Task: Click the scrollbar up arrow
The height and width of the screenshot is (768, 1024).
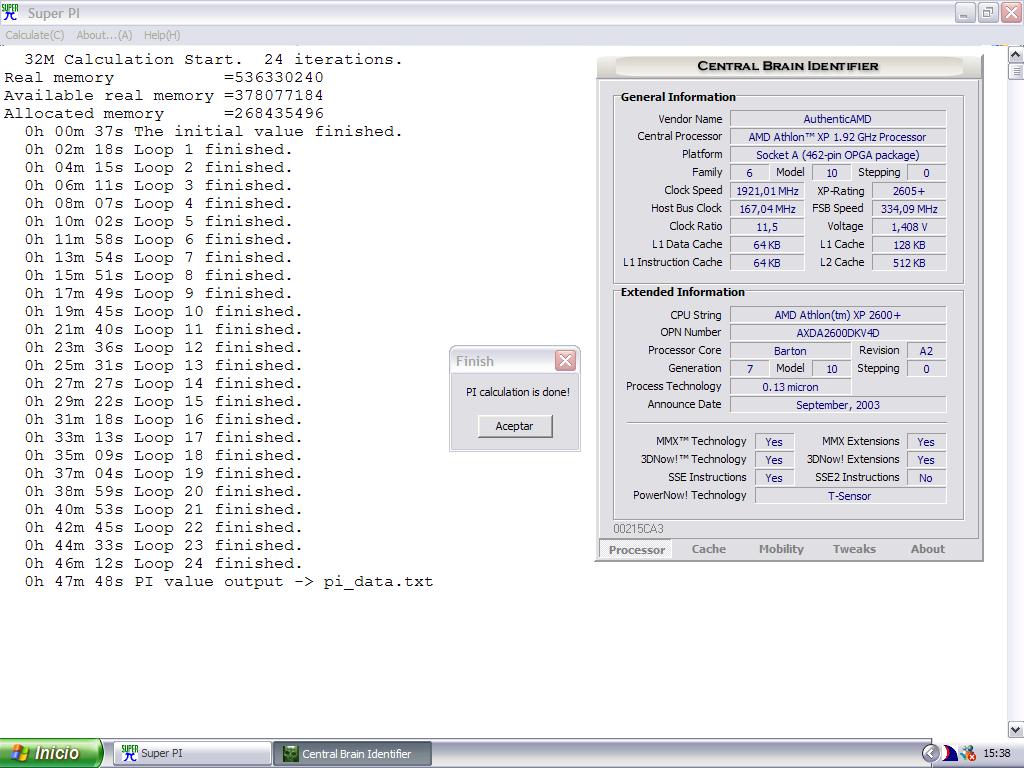Action: pyautogui.click(x=1016, y=55)
